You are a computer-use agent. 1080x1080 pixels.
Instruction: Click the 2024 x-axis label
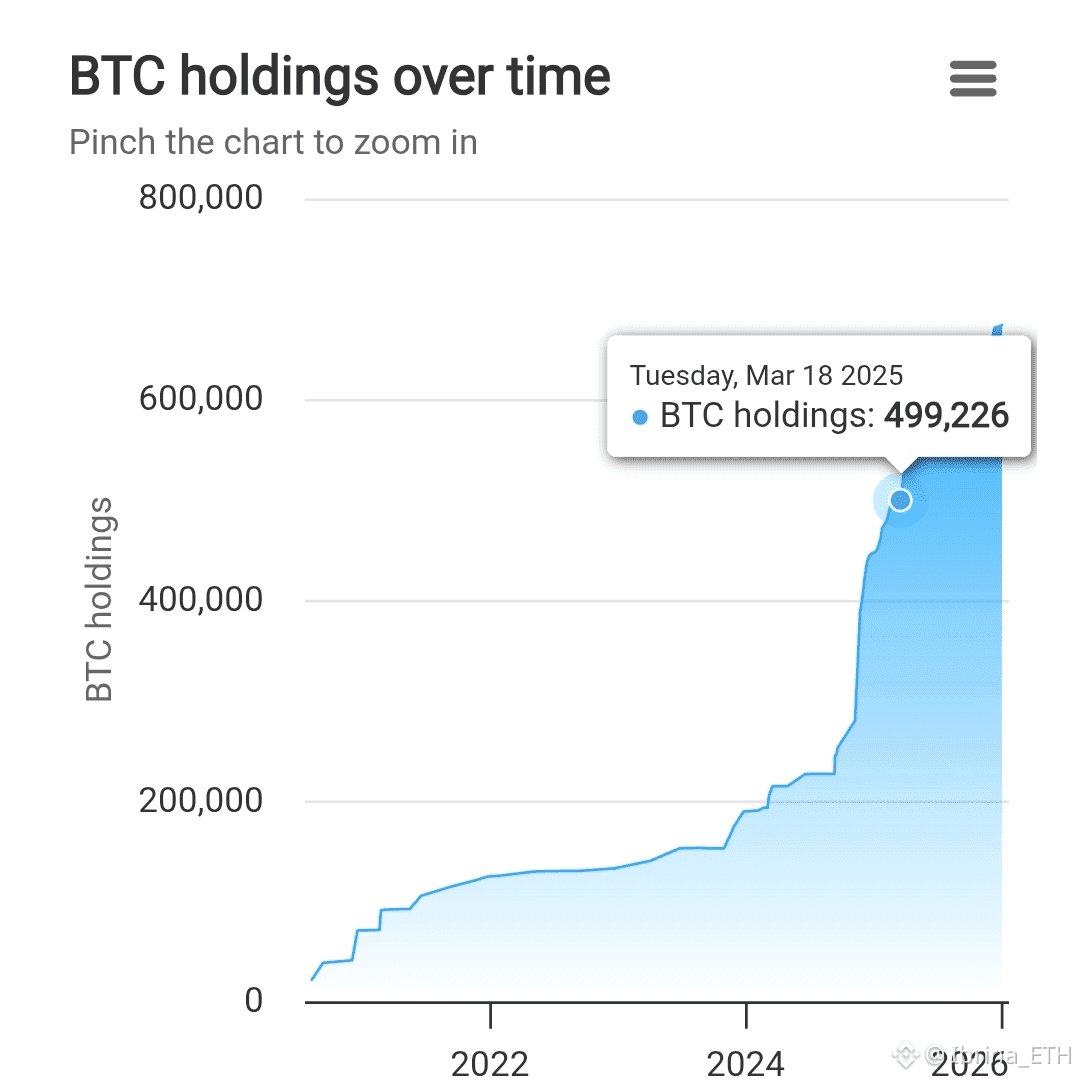tap(745, 1063)
